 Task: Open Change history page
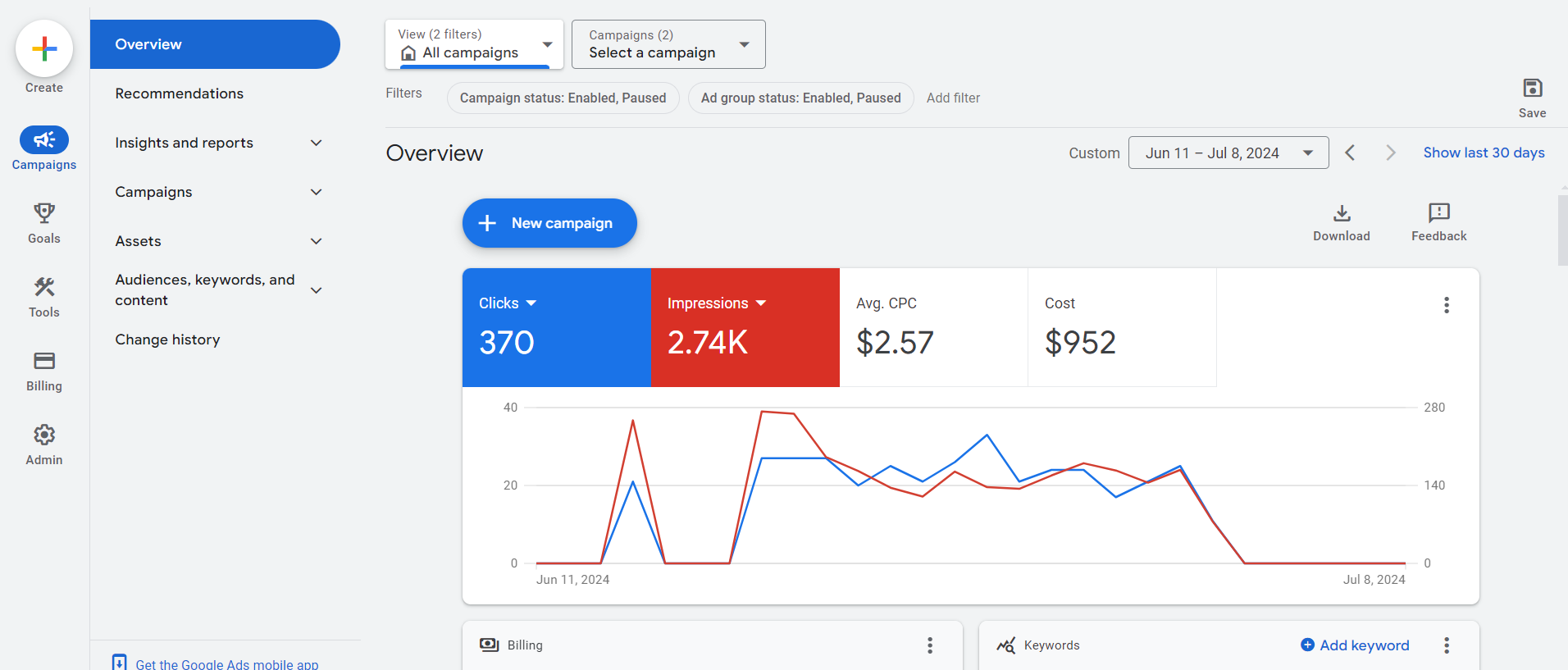point(167,340)
